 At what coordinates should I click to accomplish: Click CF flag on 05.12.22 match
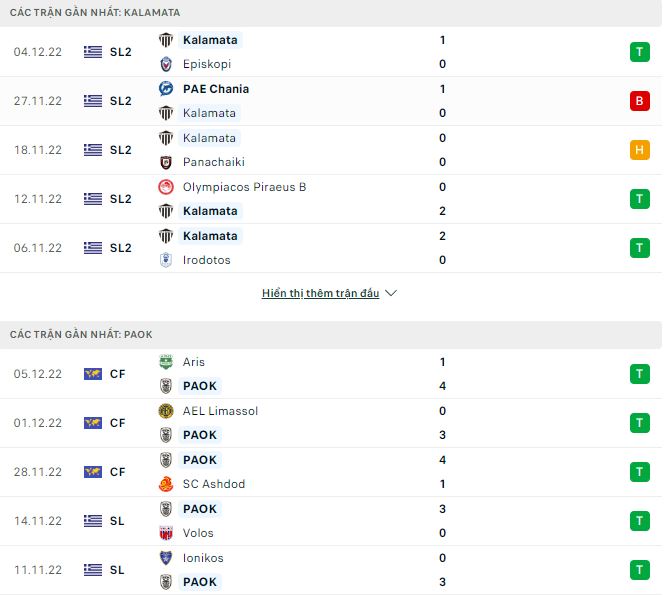[93, 374]
